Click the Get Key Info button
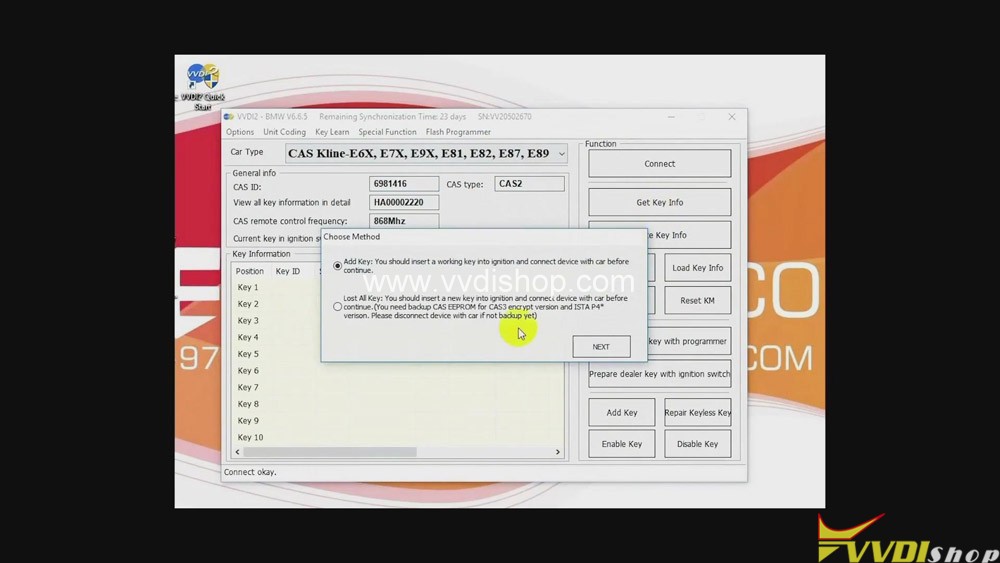This screenshot has height=563, width=1000. click(659, 203)
